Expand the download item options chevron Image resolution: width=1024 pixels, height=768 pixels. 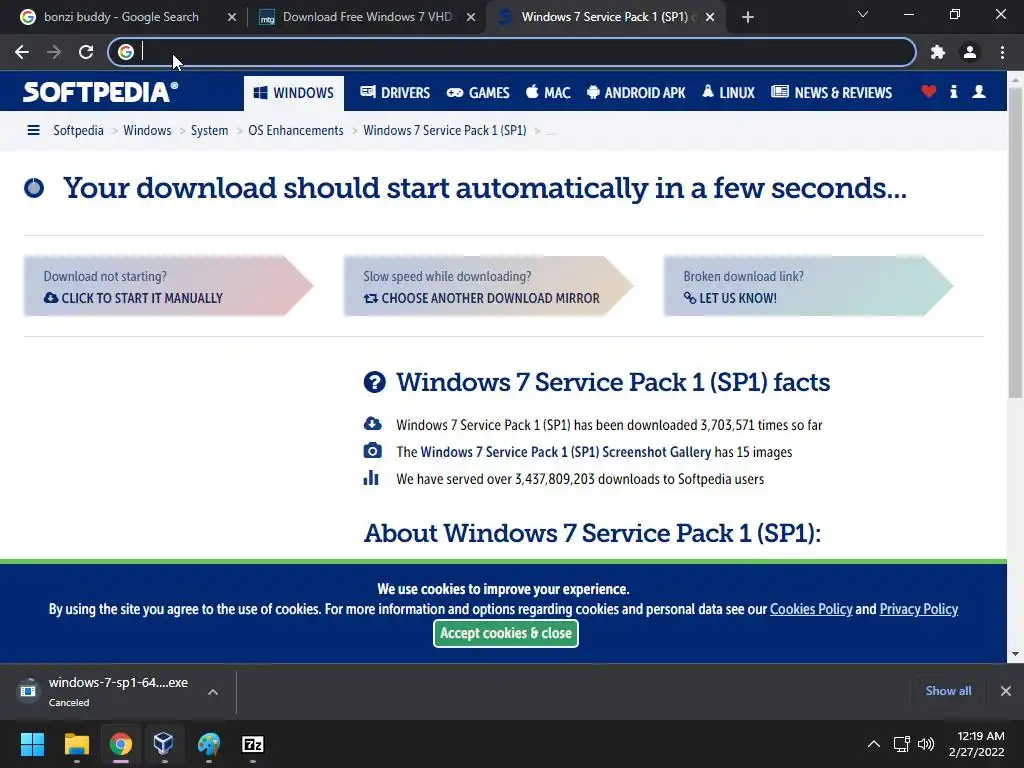point(213,692)
